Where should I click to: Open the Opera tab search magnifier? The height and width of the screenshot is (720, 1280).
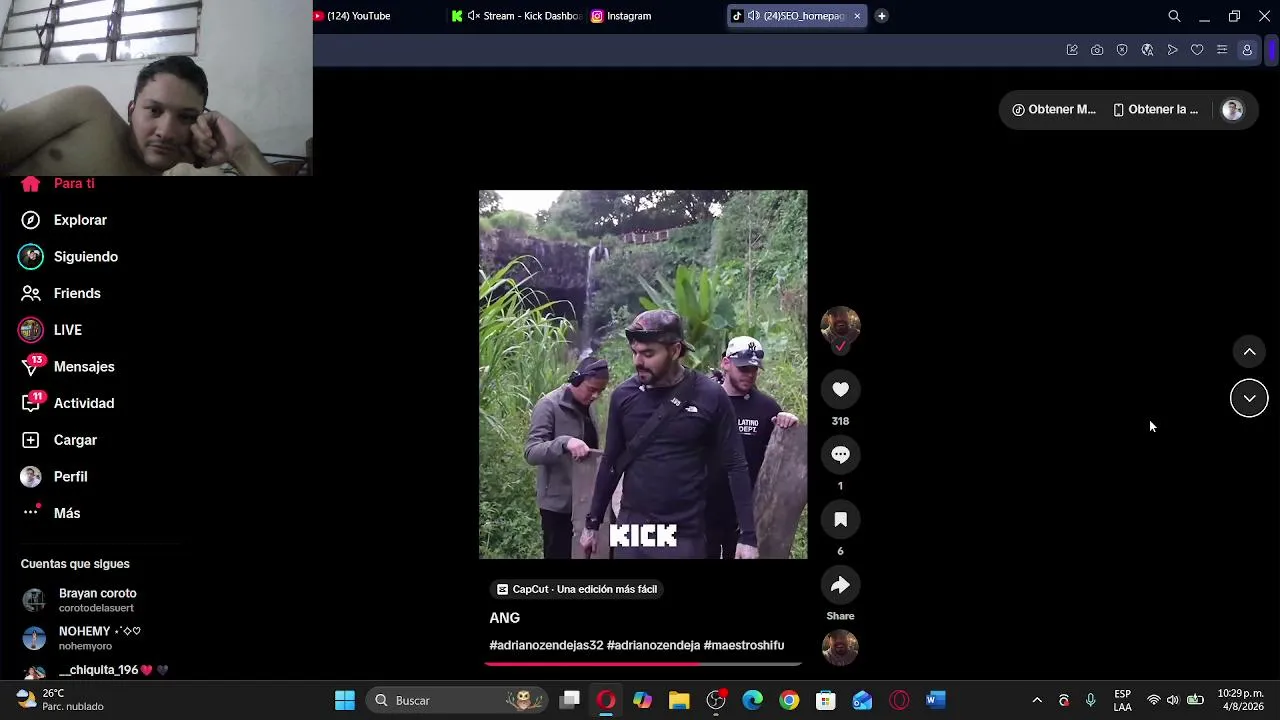[x=1175, y=16]
